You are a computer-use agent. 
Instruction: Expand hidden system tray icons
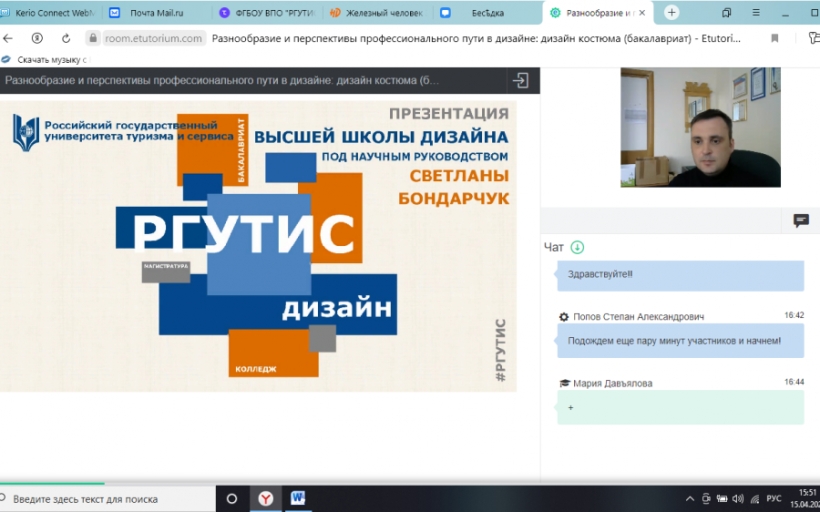[690, 499]
